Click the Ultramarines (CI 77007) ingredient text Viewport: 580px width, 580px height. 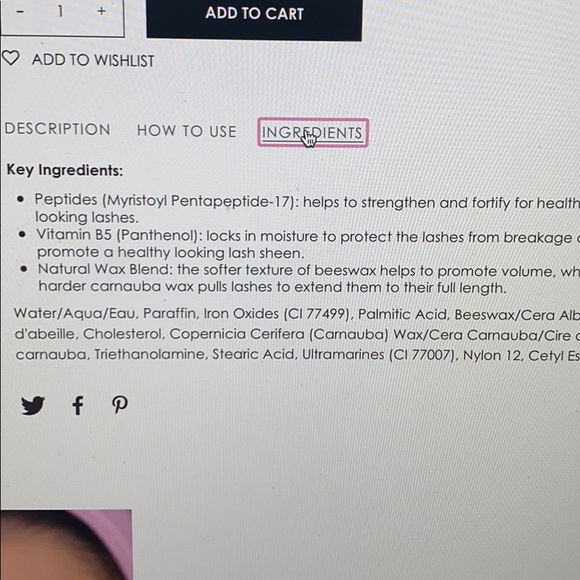[x=380, y=355]
